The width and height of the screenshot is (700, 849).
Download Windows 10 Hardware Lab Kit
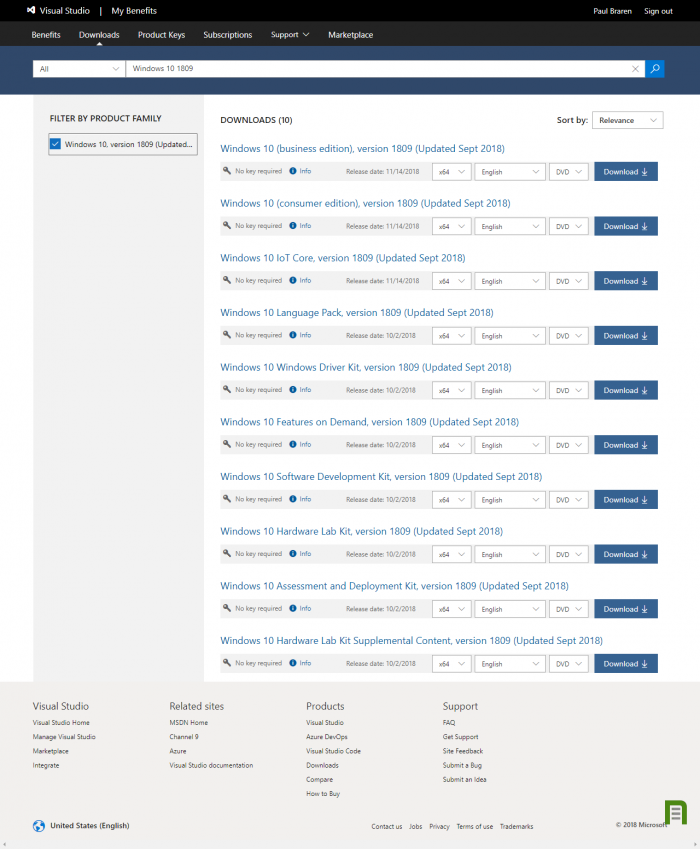[626, 554]
